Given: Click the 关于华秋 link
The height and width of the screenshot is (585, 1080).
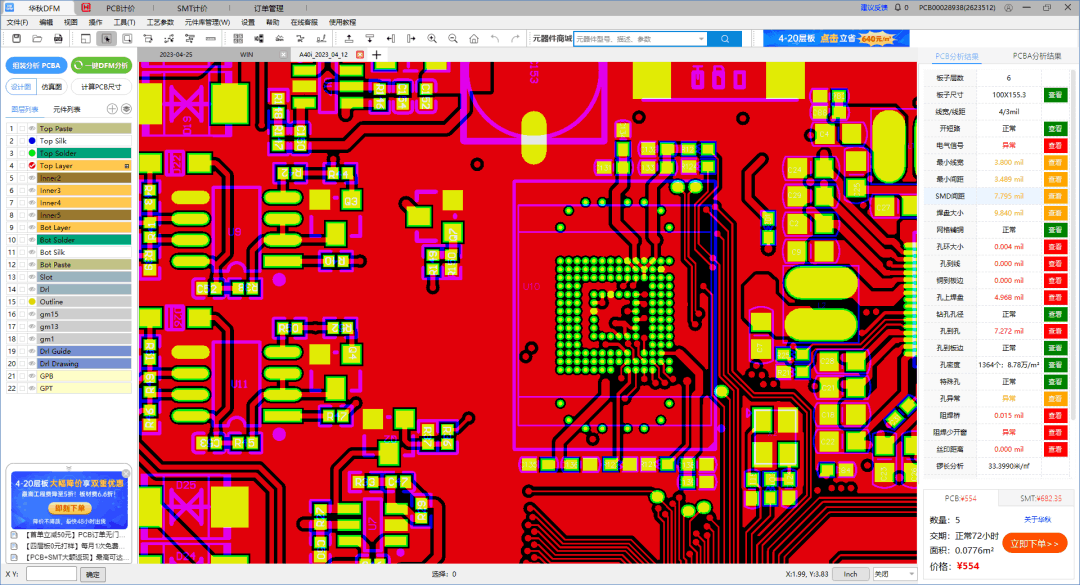Looking at the screenshot, I should point(1037,520).
